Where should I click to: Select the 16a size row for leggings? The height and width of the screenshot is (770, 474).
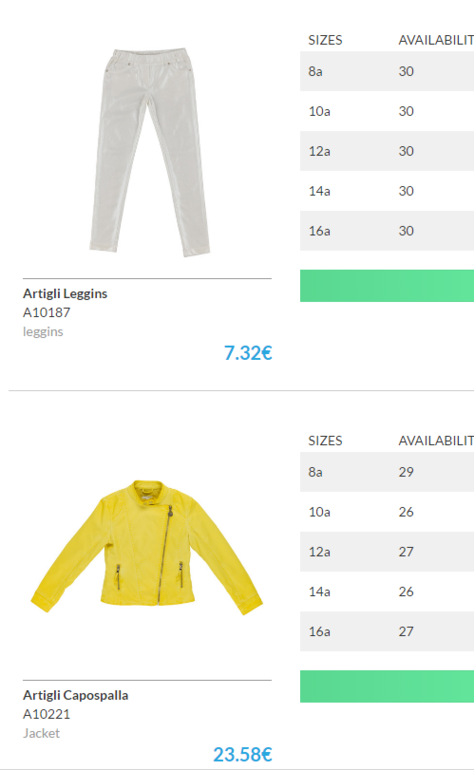coord(387,231)
